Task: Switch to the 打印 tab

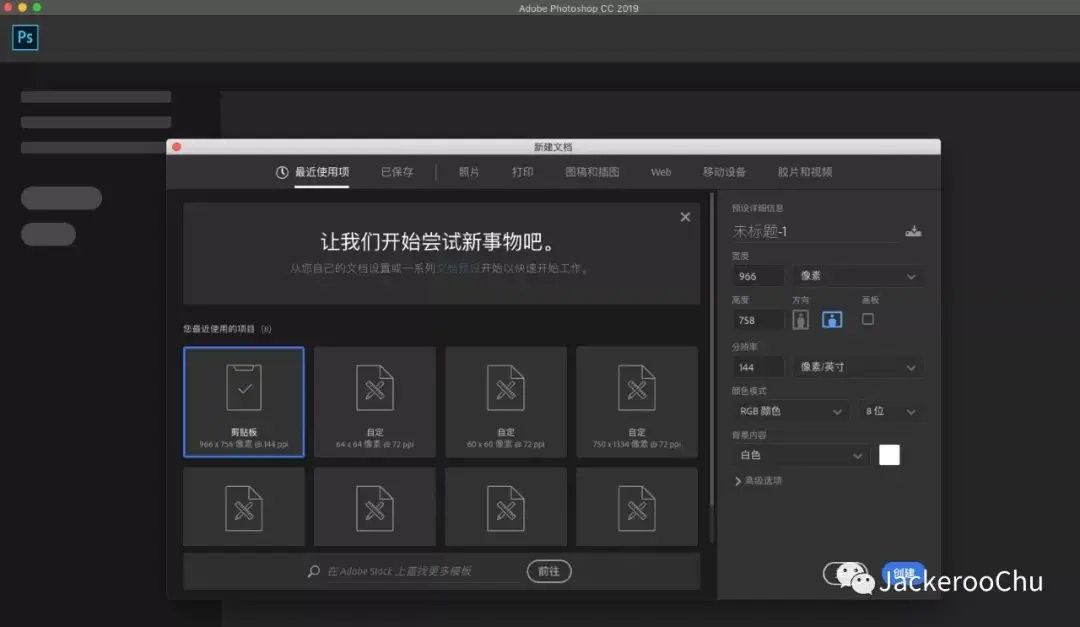Action: (x=523, y=172)
